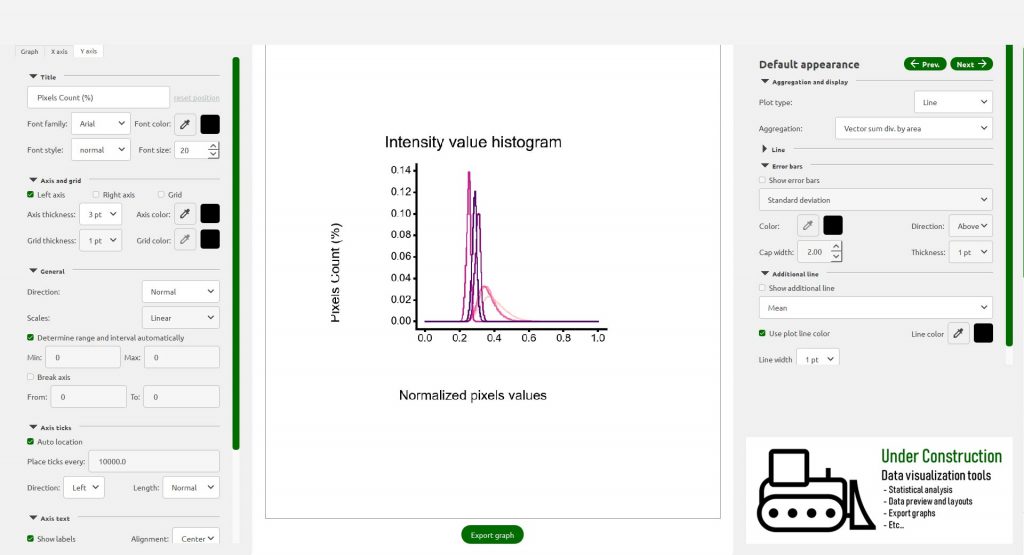Click the Grid color eyedropper icon

[185, 239]
